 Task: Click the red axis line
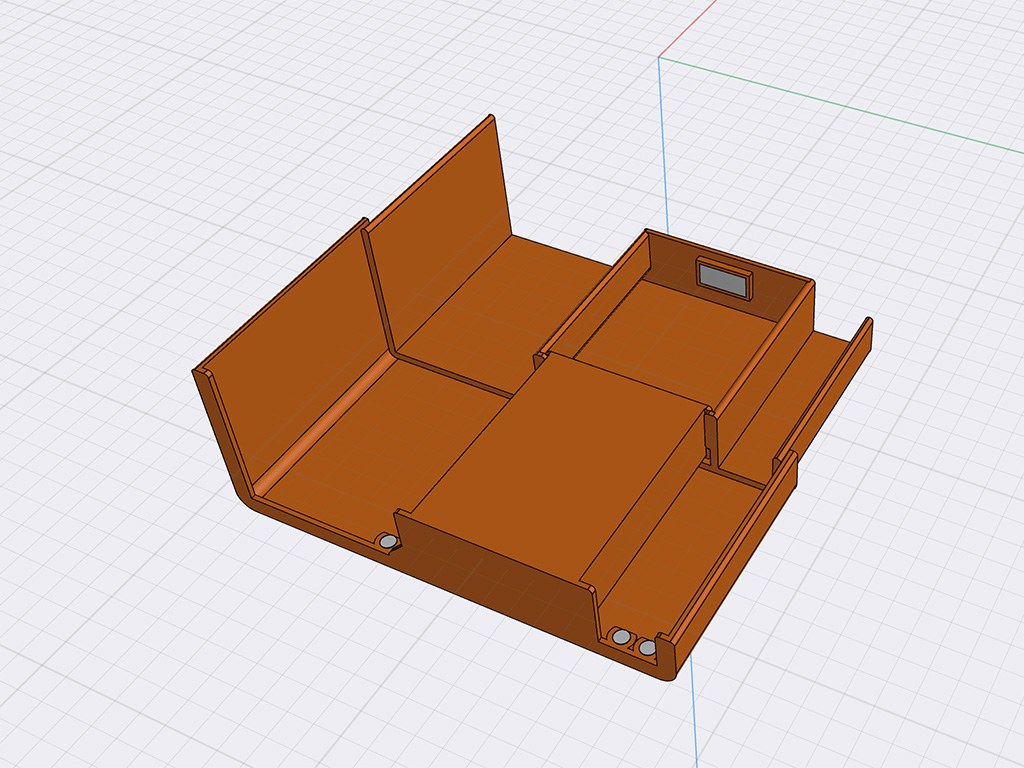688,29
